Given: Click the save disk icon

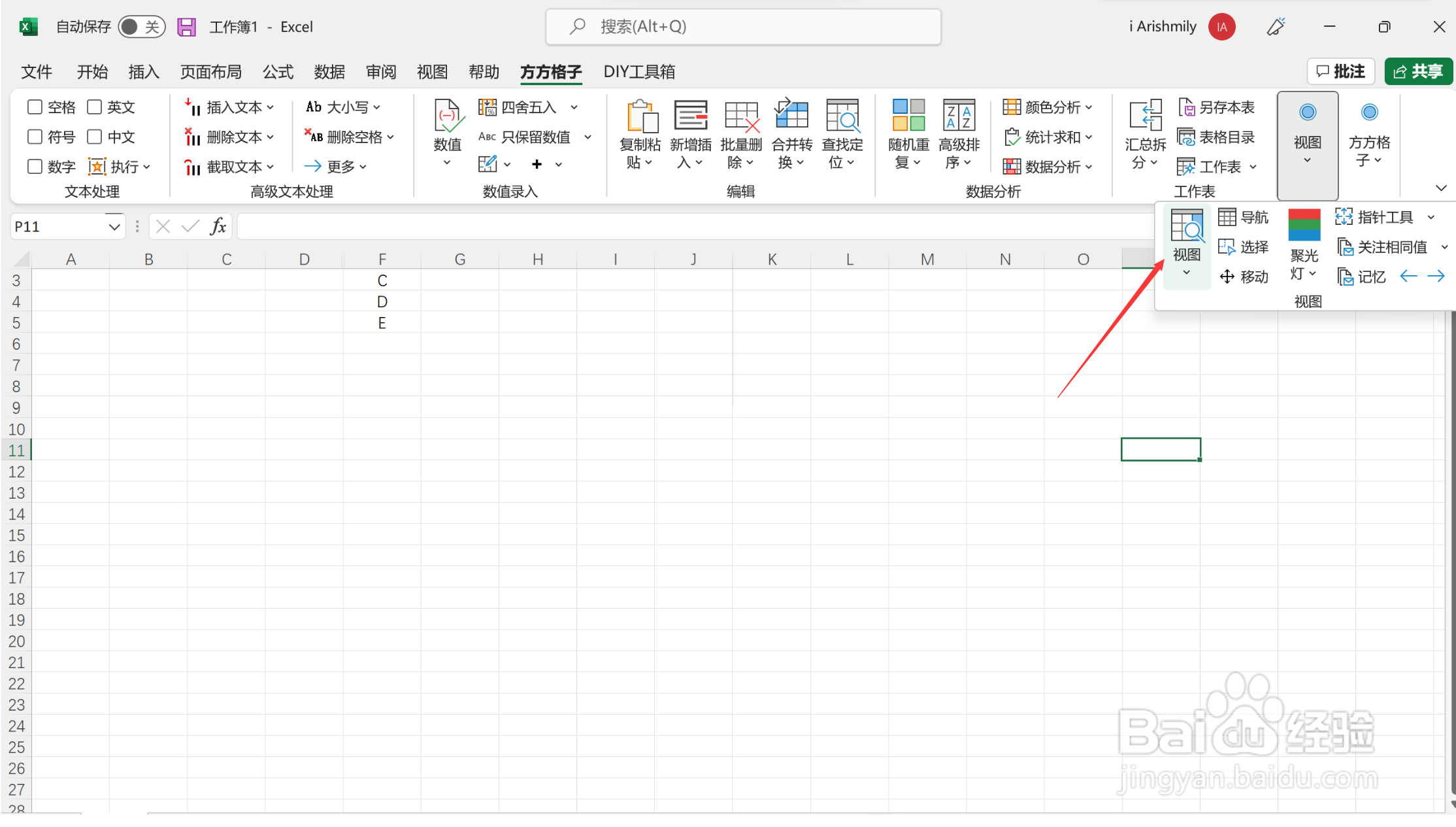Looking at the screenshot, I should pyautogui.click(x=186, y=27).
